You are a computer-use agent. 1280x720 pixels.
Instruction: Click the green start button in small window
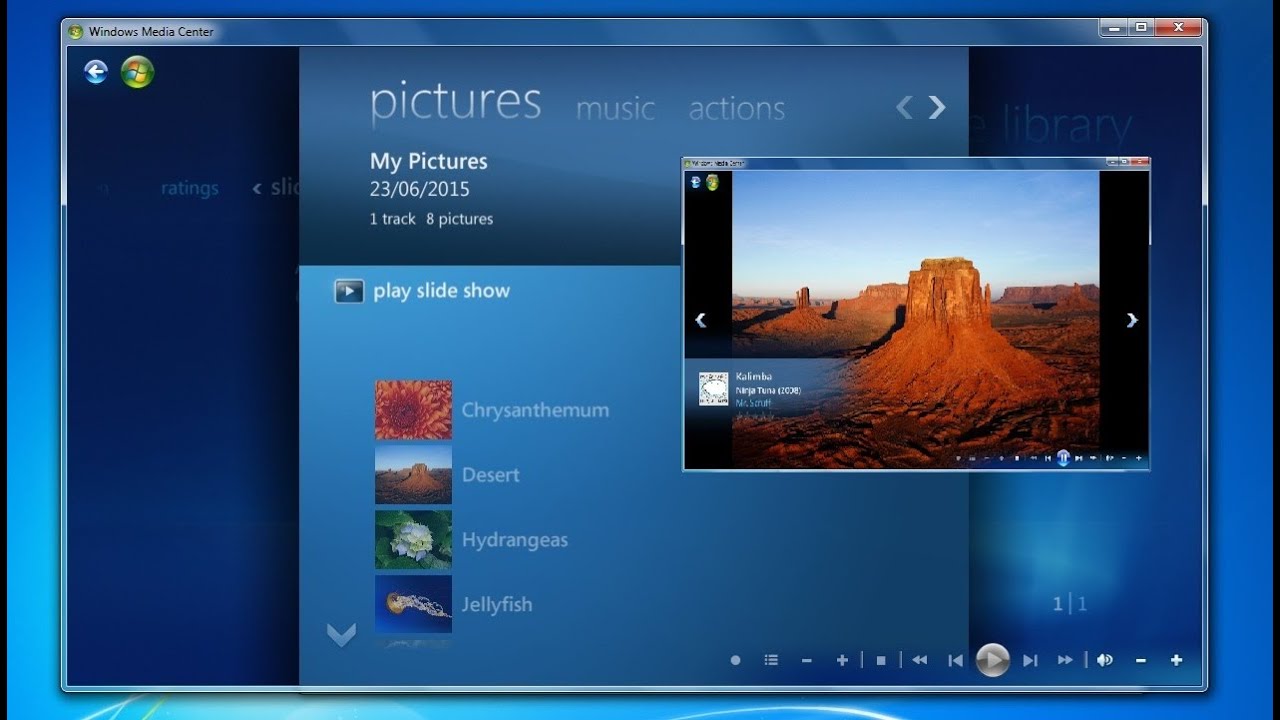[x=713, y=183]
